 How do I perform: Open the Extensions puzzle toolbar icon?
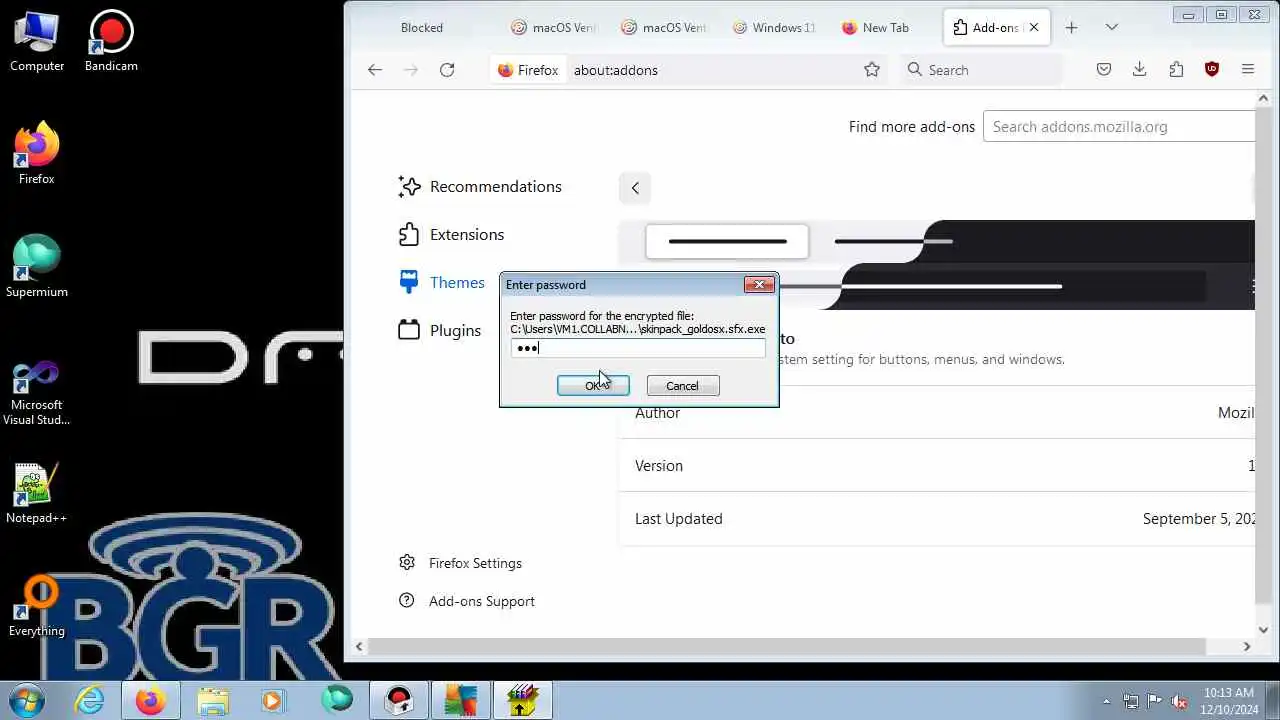[1176, 70]
